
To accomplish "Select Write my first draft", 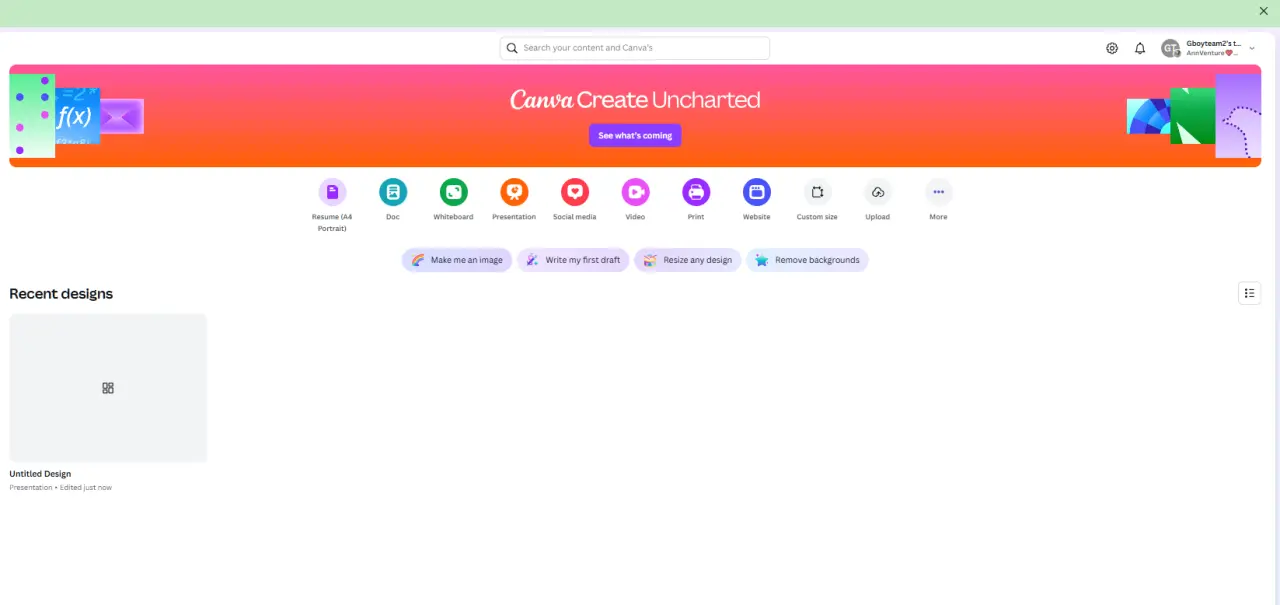I will pyautogui.click(x=573, y=260).
